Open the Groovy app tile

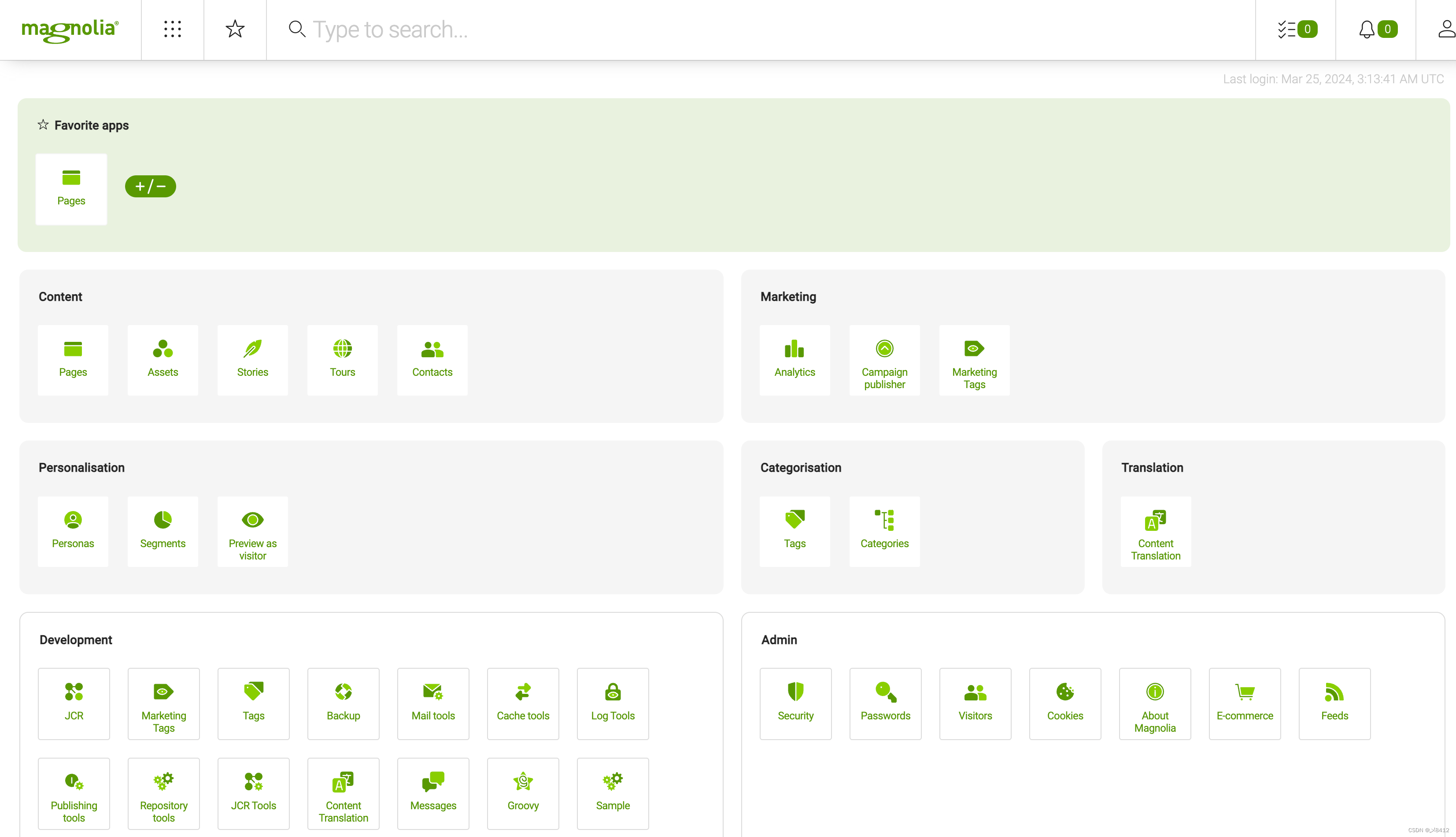(x=523, y=793)
